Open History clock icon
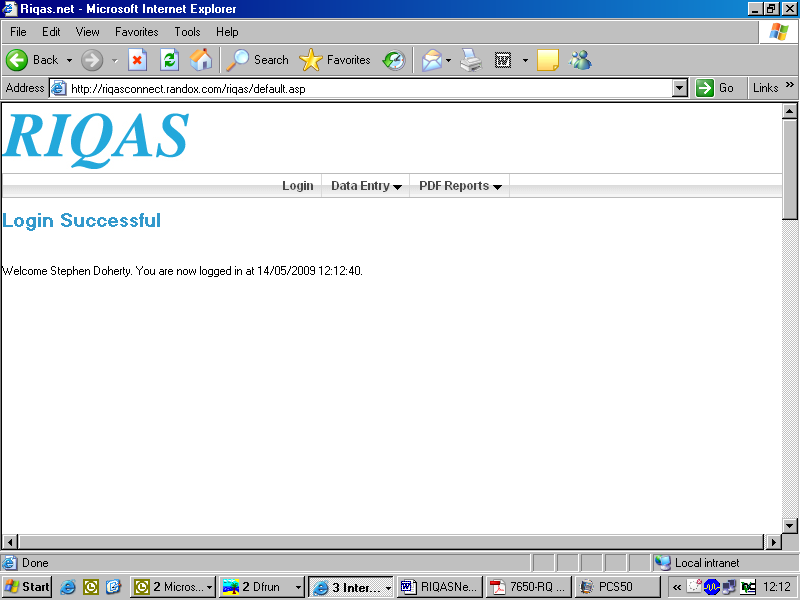The height and width of the screenshot is (600, 800). [394, 60]
